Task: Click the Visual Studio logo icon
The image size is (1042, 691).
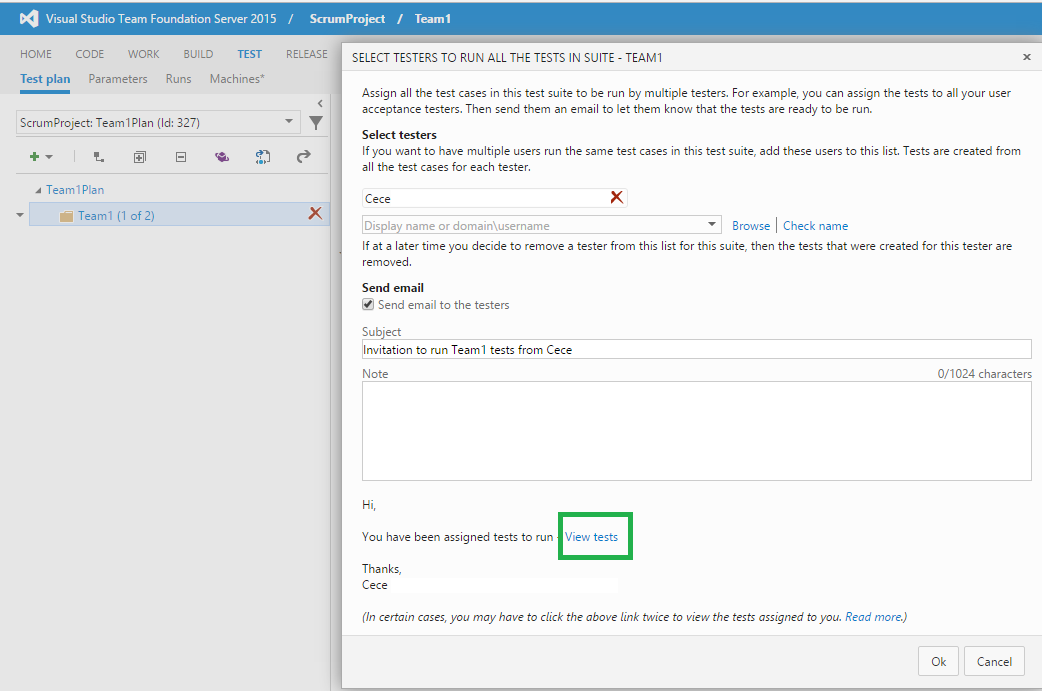Action: (x=29, y=19)
